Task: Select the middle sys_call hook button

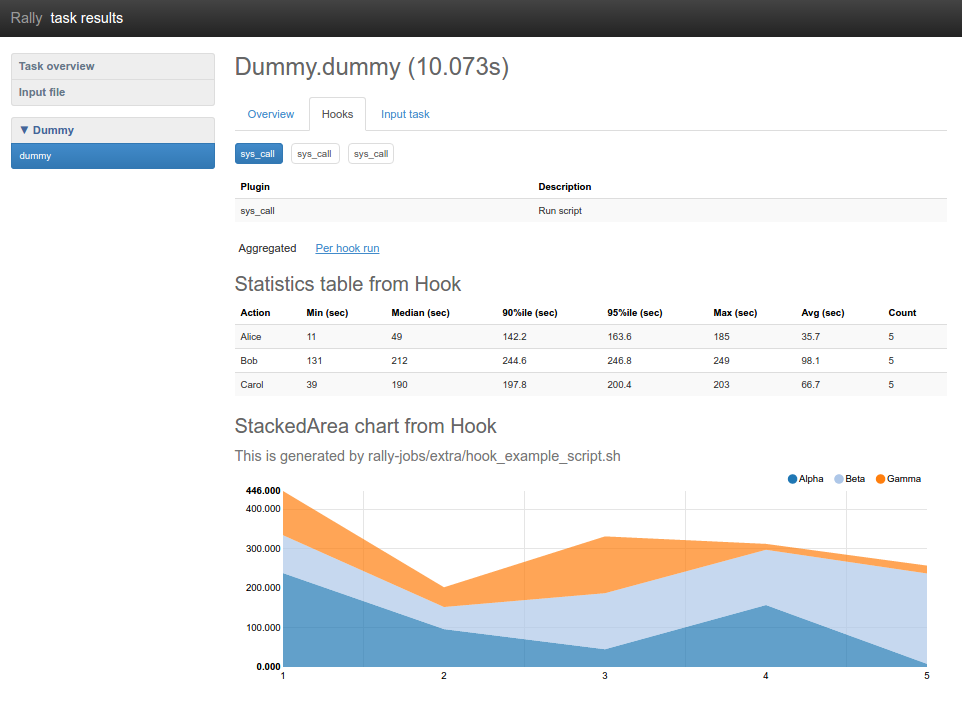Action: (x=315, y=154)
